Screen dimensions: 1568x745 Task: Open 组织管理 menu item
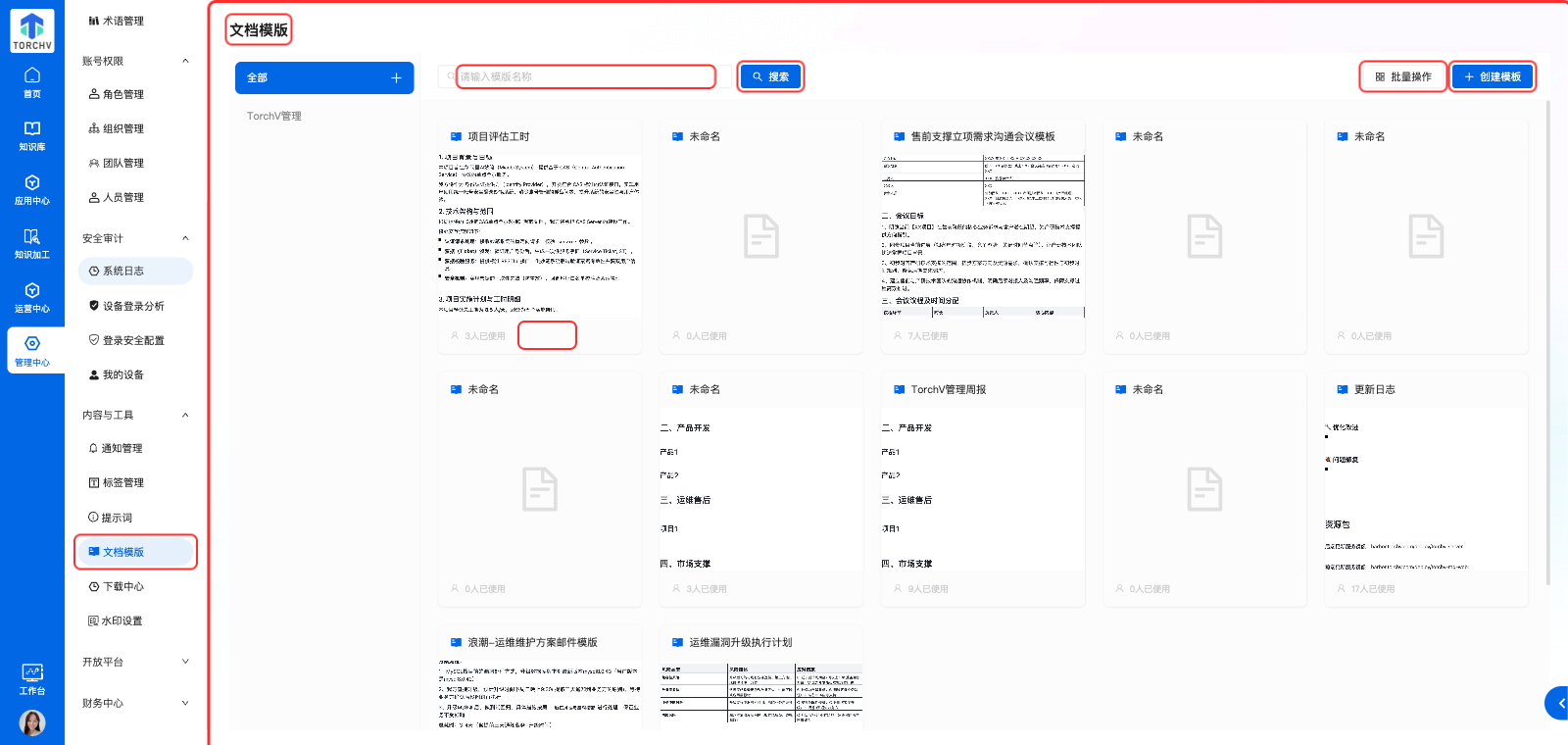tap(117, 128)
